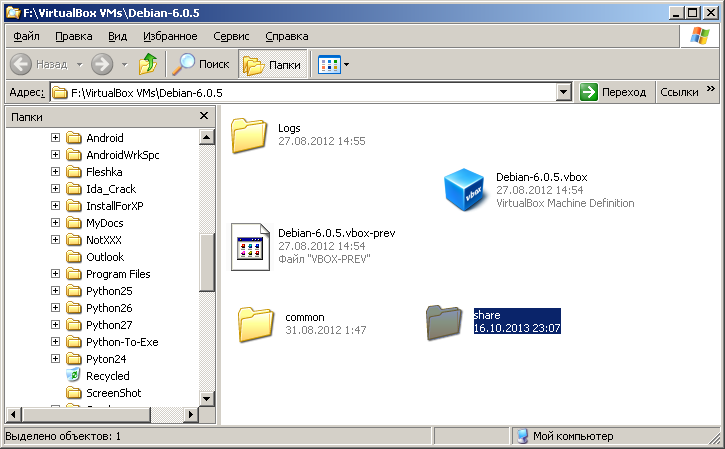The width and height of the screenshot is (725, 449).
Task: Open the Back history dropdown arrow
Action: point(79,65)
